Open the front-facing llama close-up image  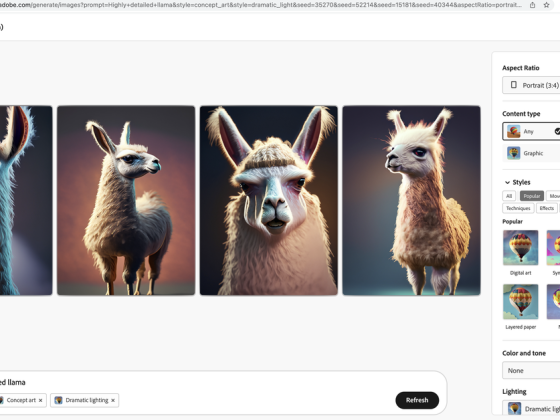(269, 200)
